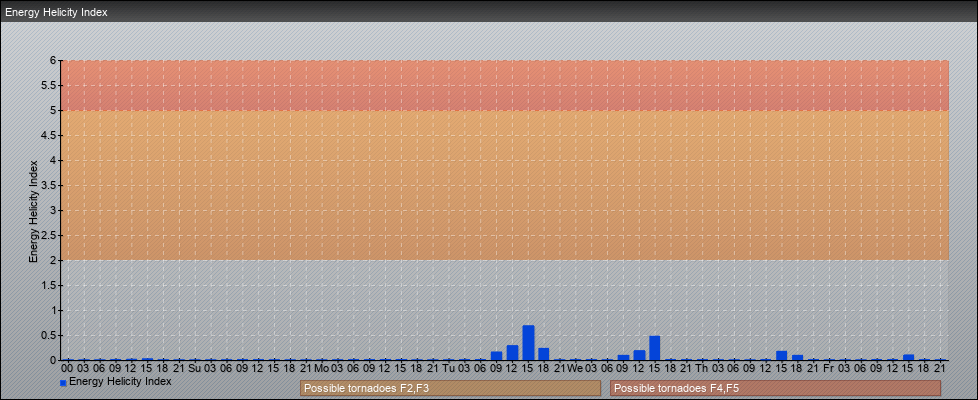This screenshot has width=978, height=400.
Task: Select the Possible tornadoes F4,F5 label
Action: point(775,388)
